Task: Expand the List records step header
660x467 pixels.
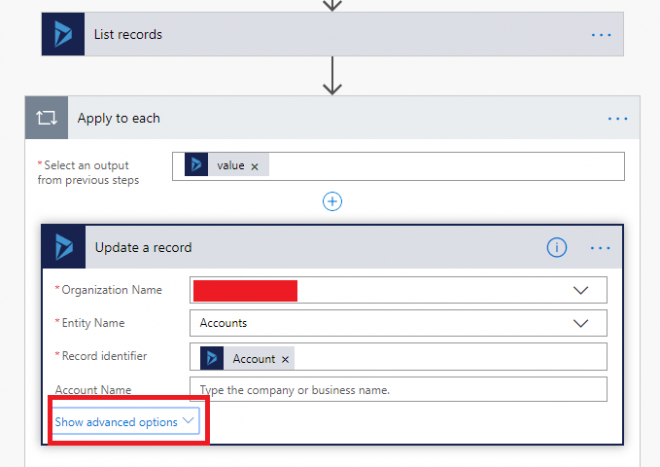Action: click(x=333, y=34)
